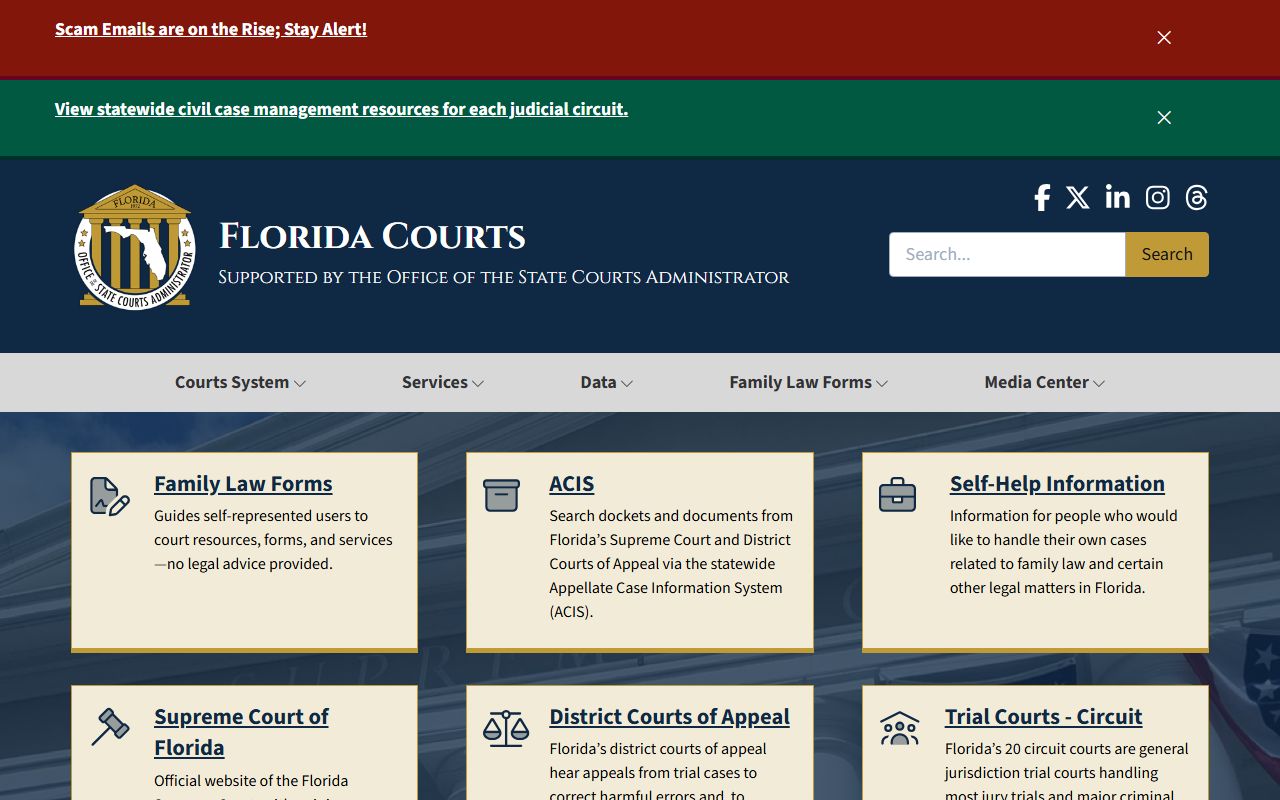Screen dimensions: 1280x800
Task: Open the Trial Courts - Circuit link
Action: pos(1043,717)
